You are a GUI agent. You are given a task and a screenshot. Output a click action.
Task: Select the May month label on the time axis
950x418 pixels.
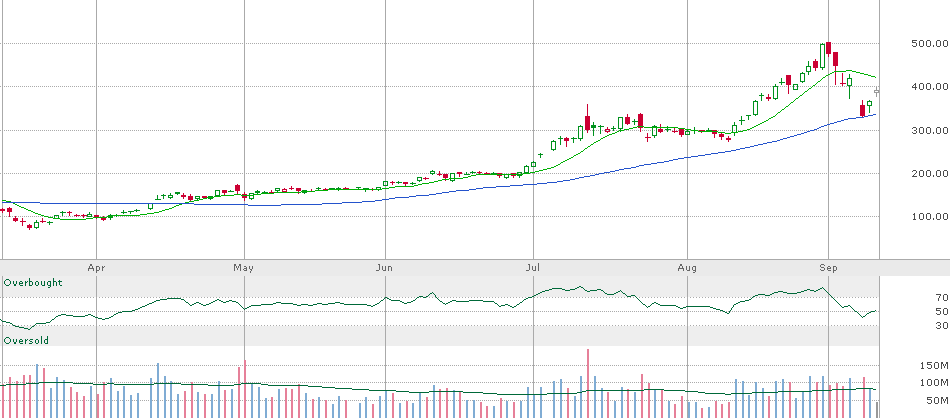click(243, 268)
